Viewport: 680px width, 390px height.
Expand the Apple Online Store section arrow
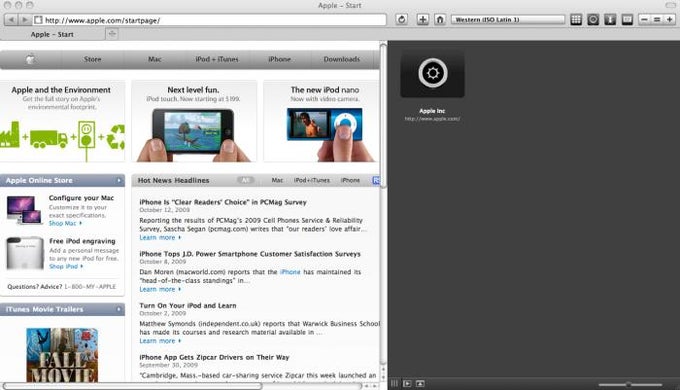pyautogui.click(x=119, y=180)
